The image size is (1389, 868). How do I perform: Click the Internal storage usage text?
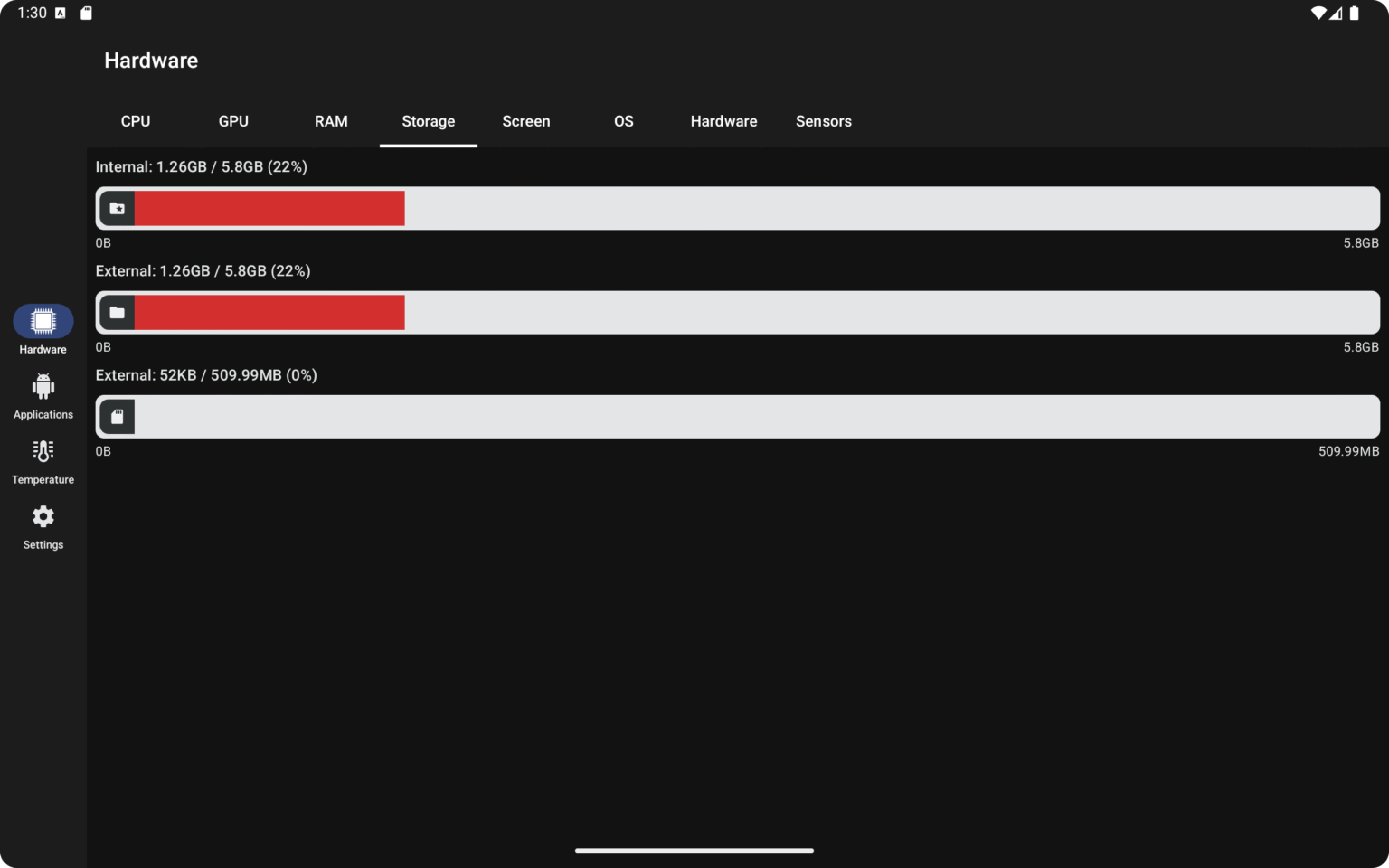(201, 166)
